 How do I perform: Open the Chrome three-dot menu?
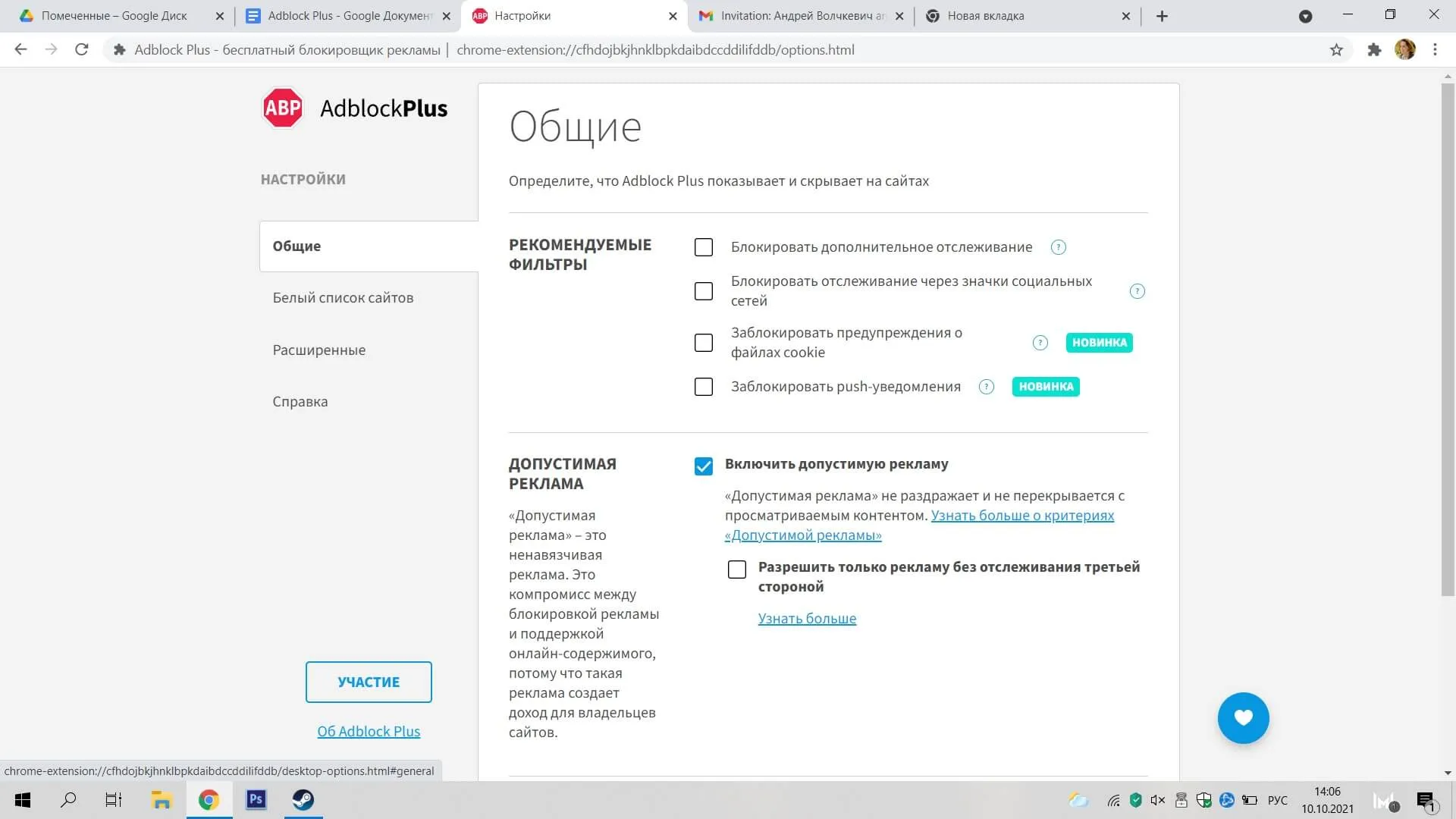[1435, 50]
